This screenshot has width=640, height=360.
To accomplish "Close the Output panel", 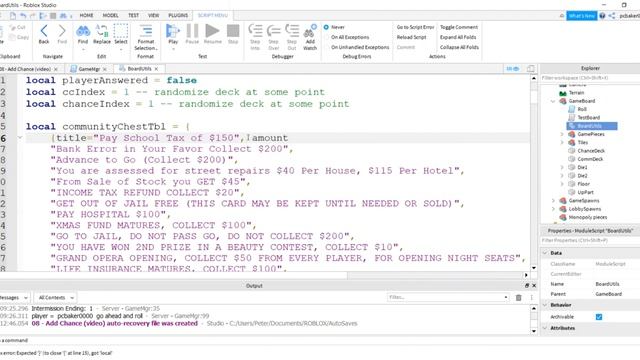I will pyautogui.click(x=534, y=286).
